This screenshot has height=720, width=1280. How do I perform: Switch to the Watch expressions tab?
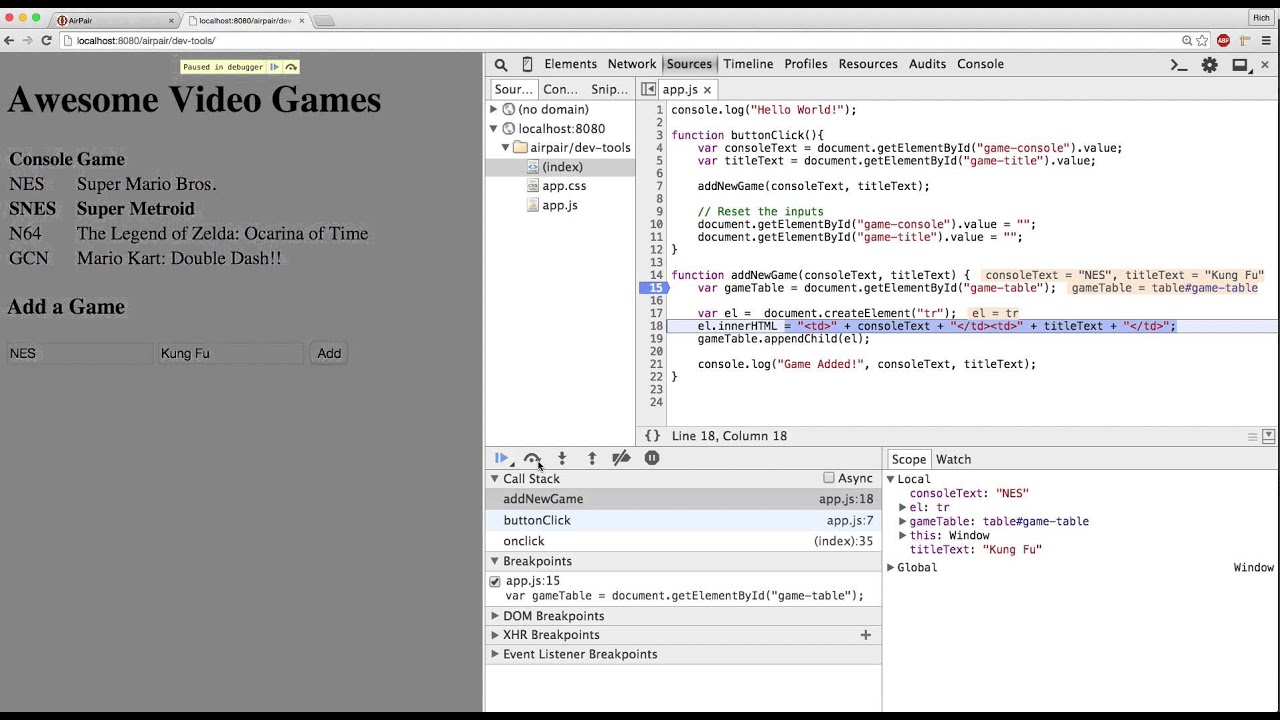click(953, 459)
